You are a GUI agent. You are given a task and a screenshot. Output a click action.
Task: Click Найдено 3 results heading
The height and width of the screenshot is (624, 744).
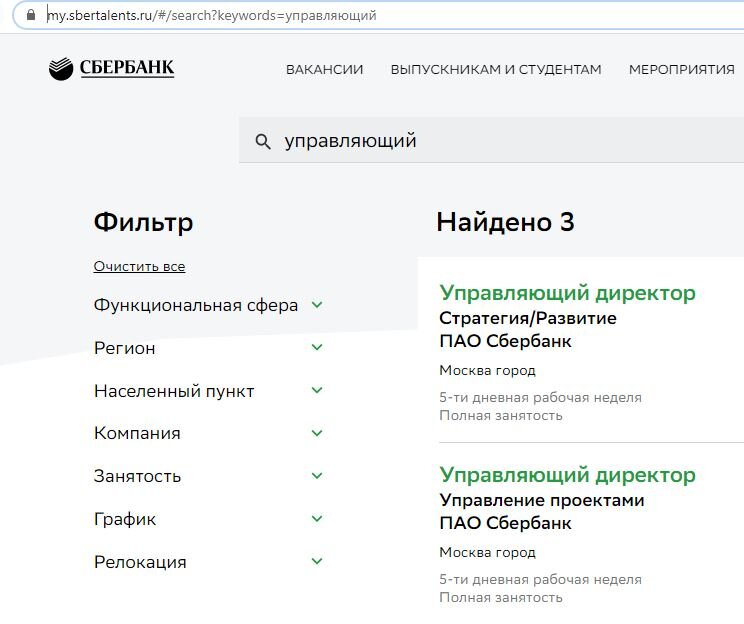tap(505, 222)
